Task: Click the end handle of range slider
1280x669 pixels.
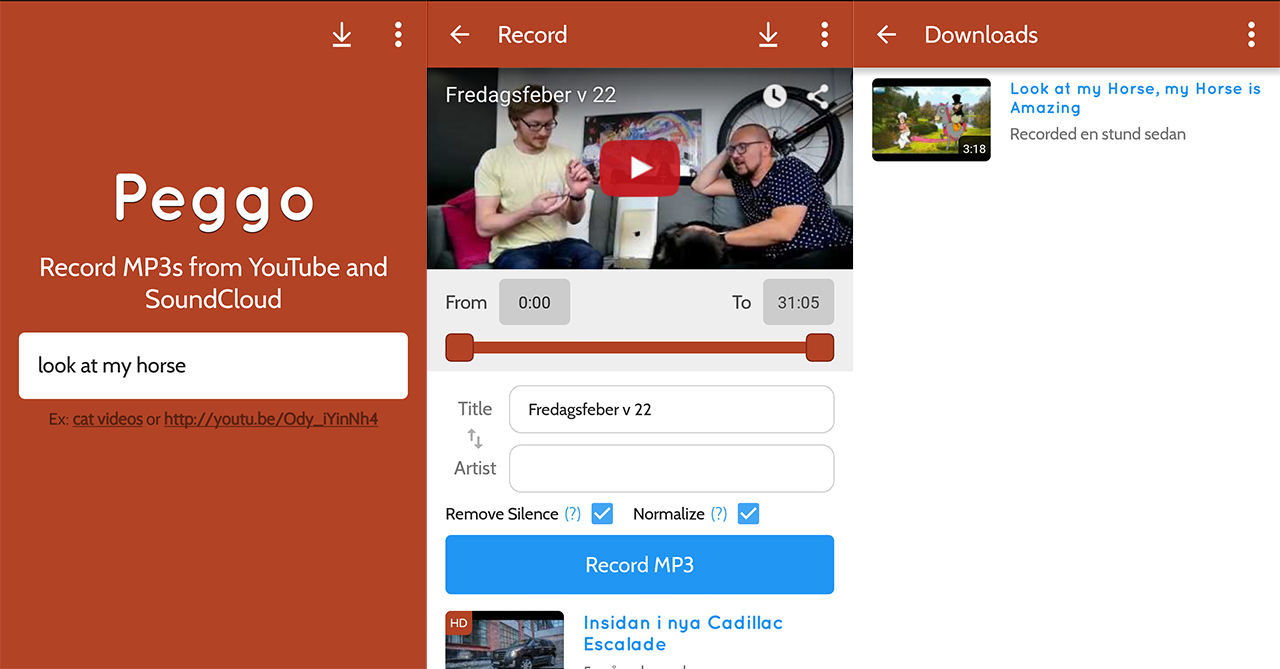Action: pyautogui.click(x=820, y=348)
